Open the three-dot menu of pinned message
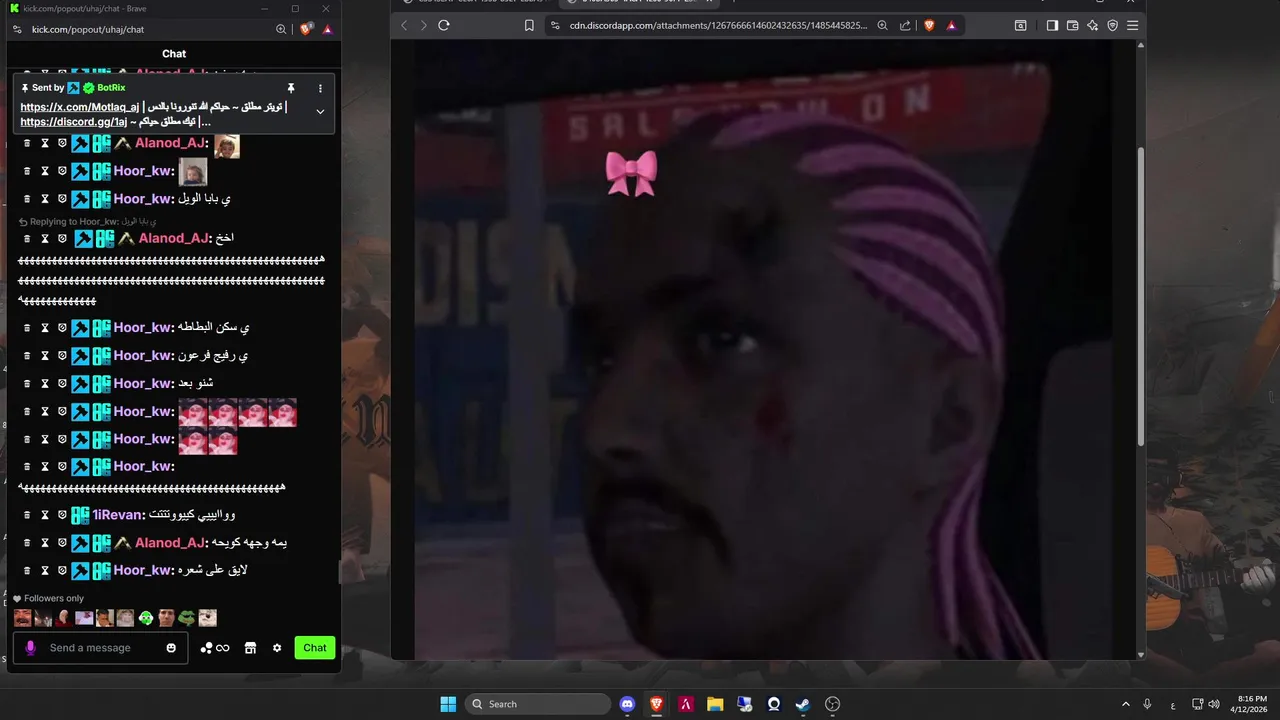This screenshot has height=720, width=1280. pyautogui.click(x=320, y=88)
